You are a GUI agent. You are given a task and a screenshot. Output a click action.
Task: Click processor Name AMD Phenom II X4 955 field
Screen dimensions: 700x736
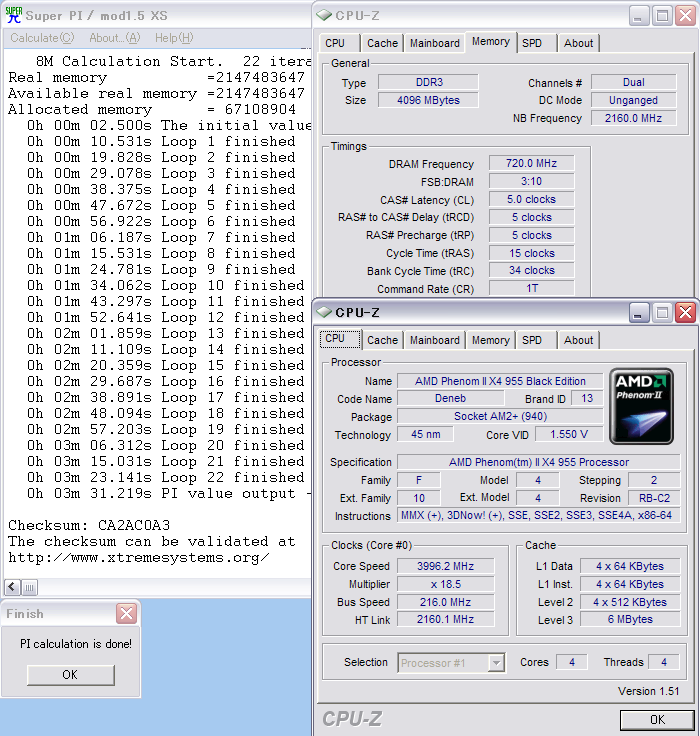(500, 381)
